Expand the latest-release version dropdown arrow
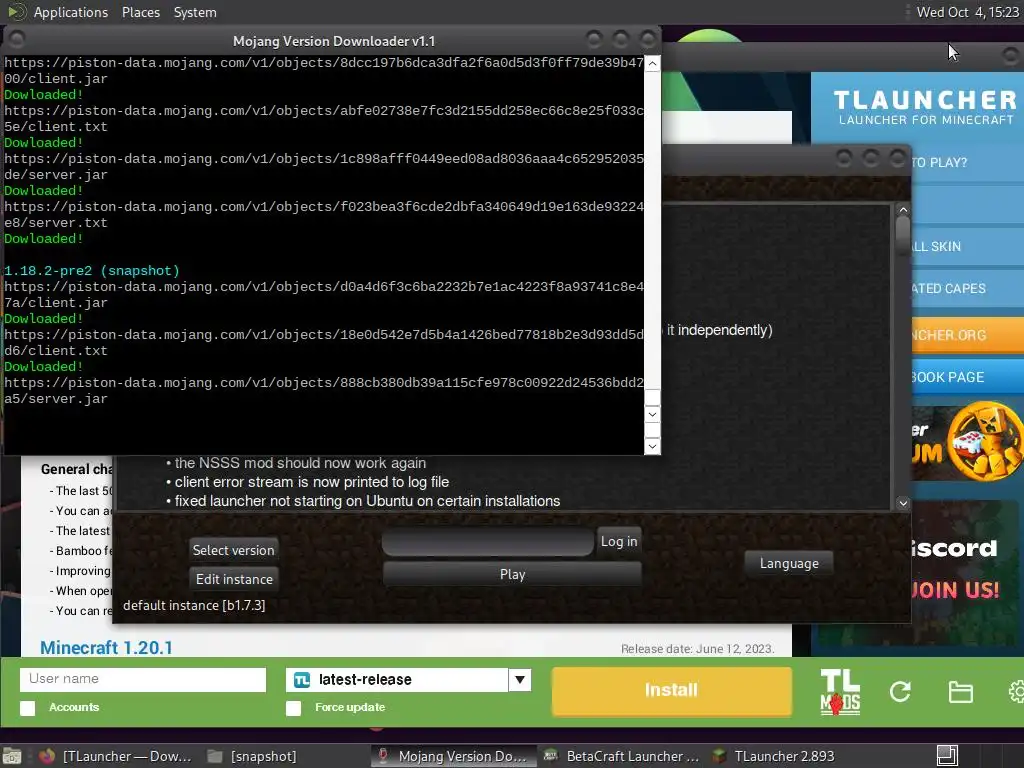Image resolution: width=1024 pixels, height=768 pixels. pos(520,680)
